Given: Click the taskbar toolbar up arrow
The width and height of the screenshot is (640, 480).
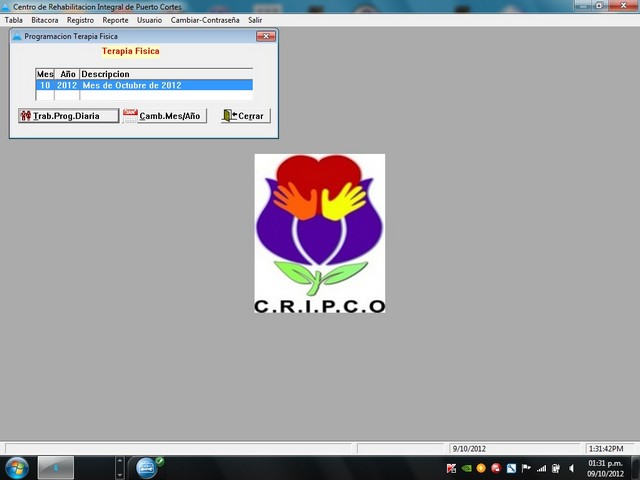Looking at the screenshot, I should point(120,461).
